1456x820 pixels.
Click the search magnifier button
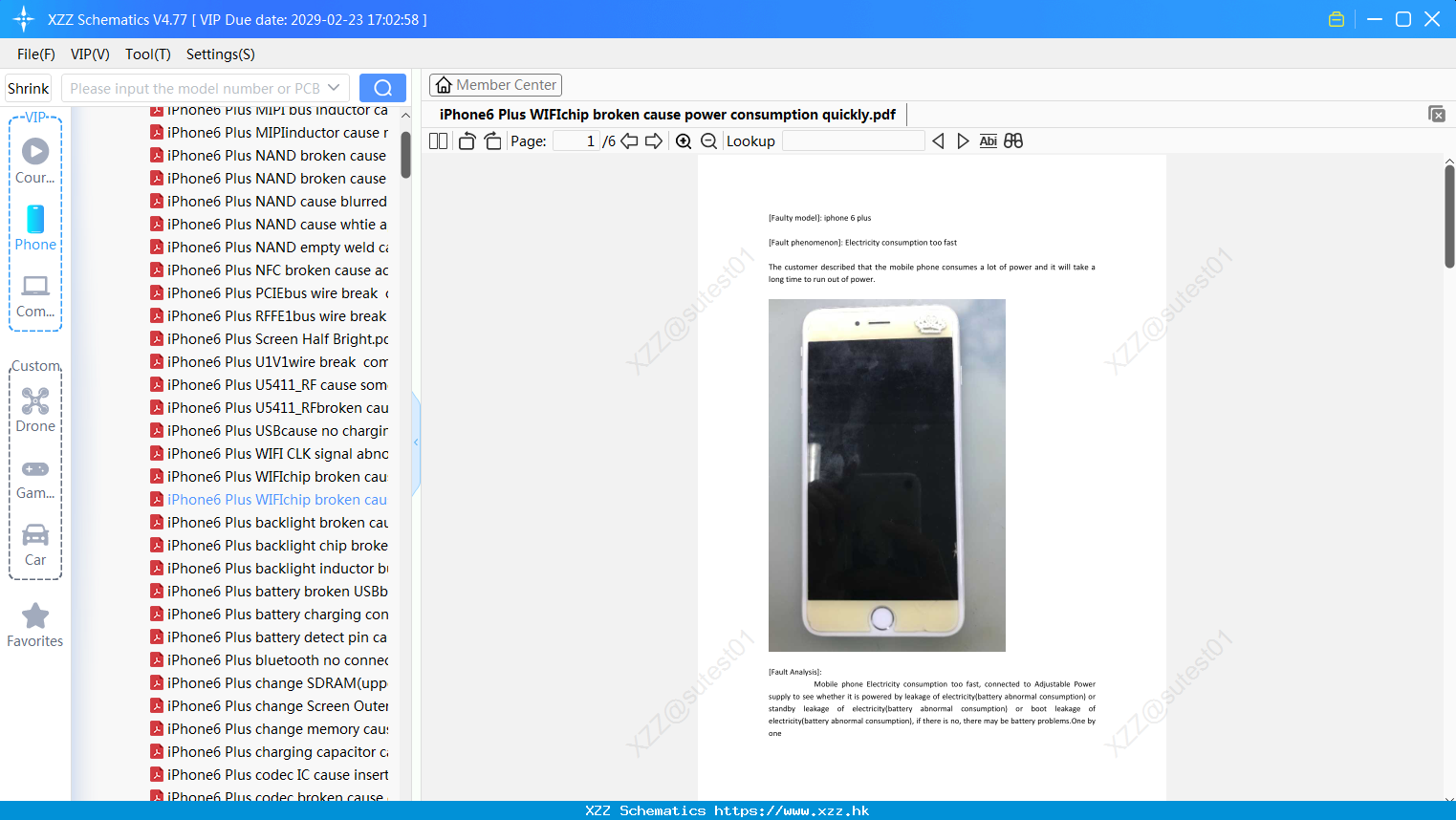pyautogui.click(x=382, y=88)
